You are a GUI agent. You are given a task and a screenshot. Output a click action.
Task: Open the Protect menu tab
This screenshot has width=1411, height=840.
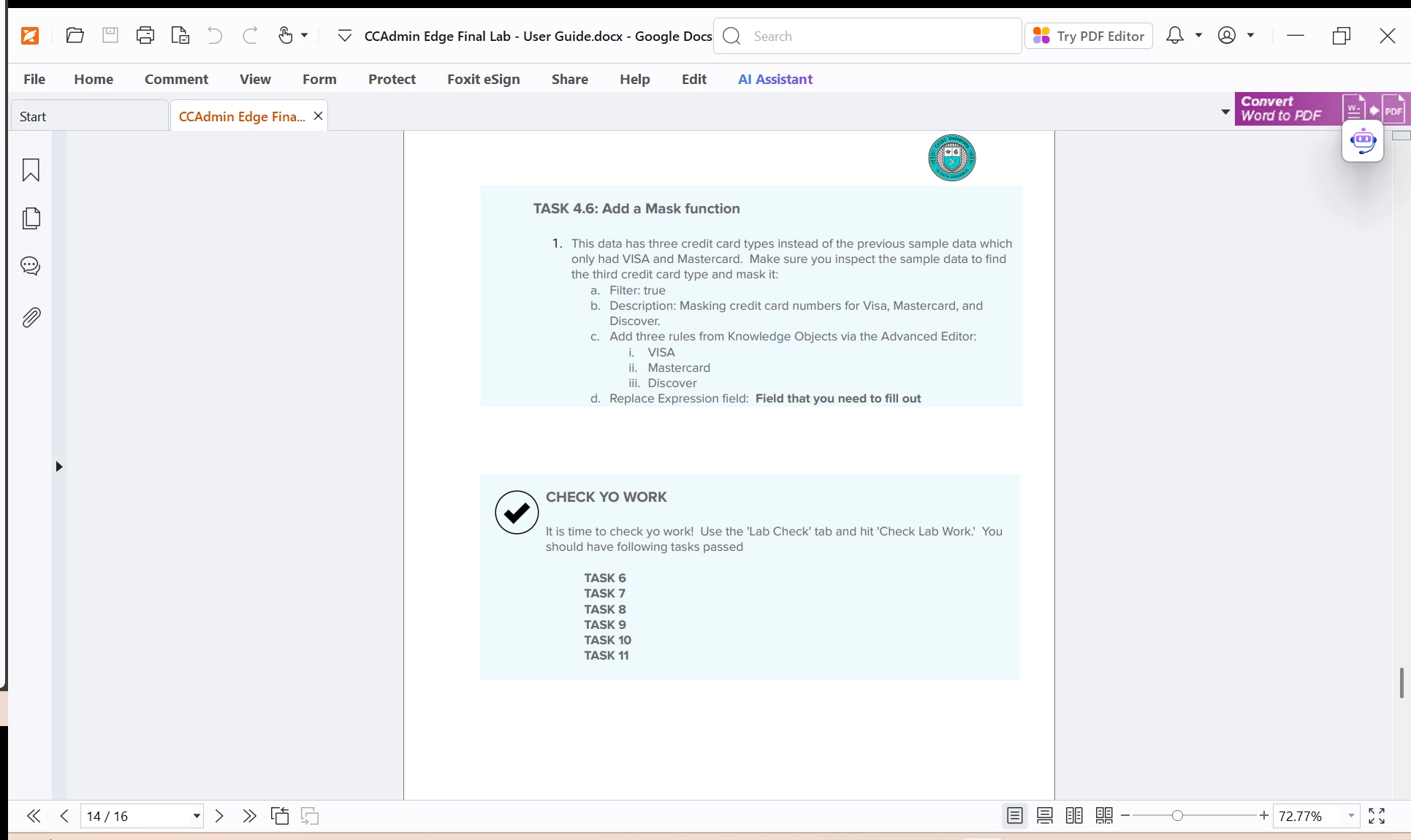392,79
